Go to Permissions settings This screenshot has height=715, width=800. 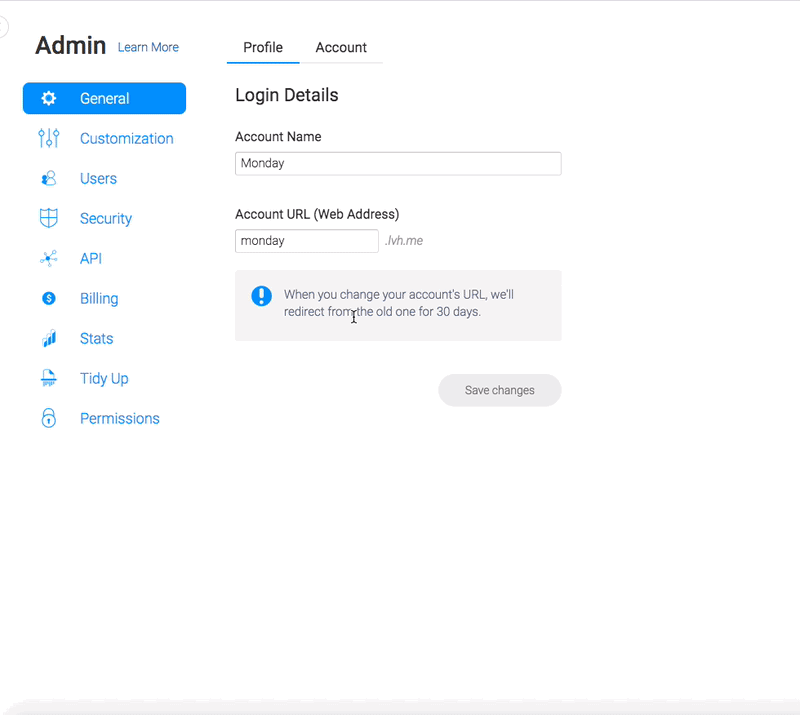119,418
